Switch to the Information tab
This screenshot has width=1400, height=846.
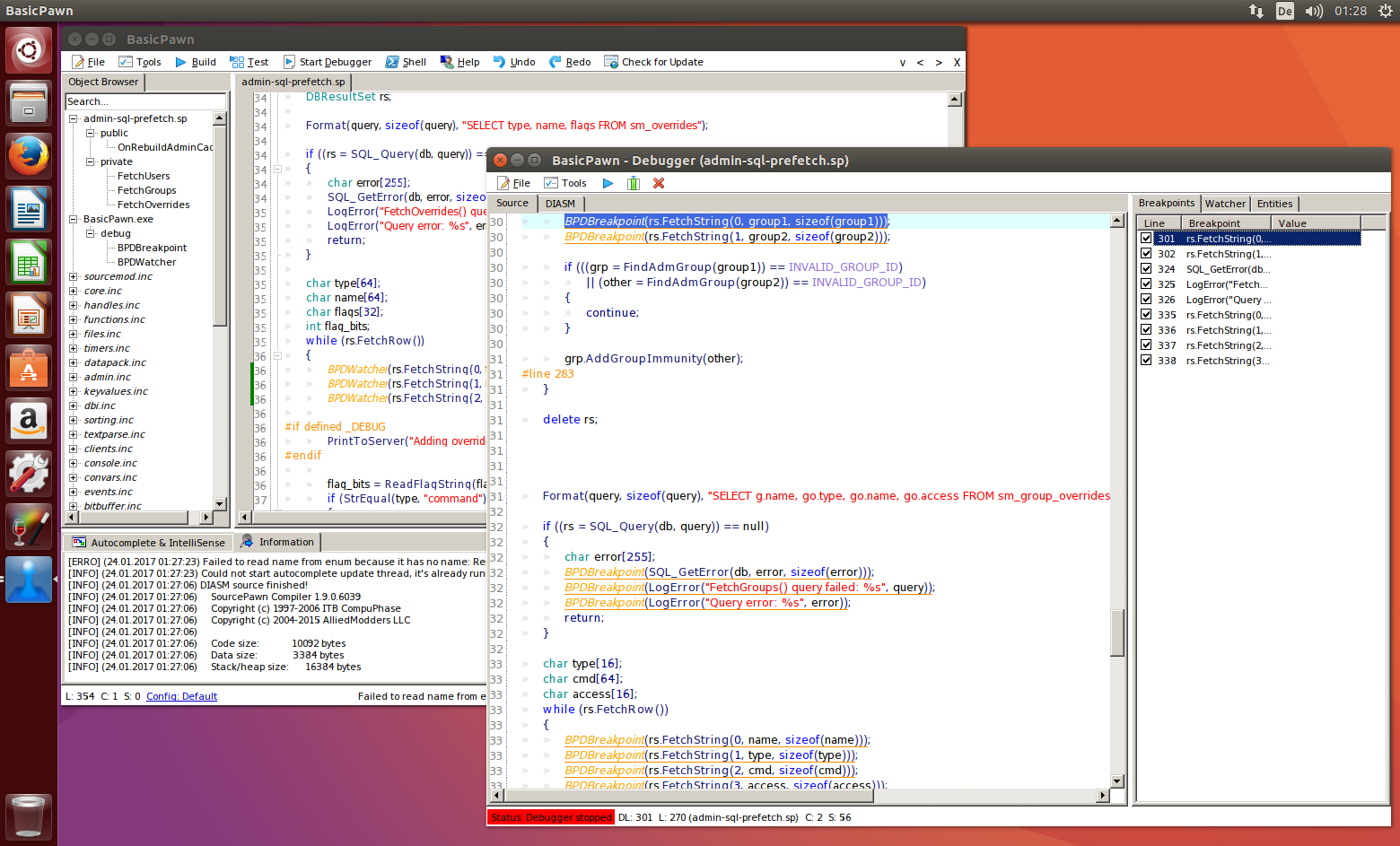coord(277,542)
